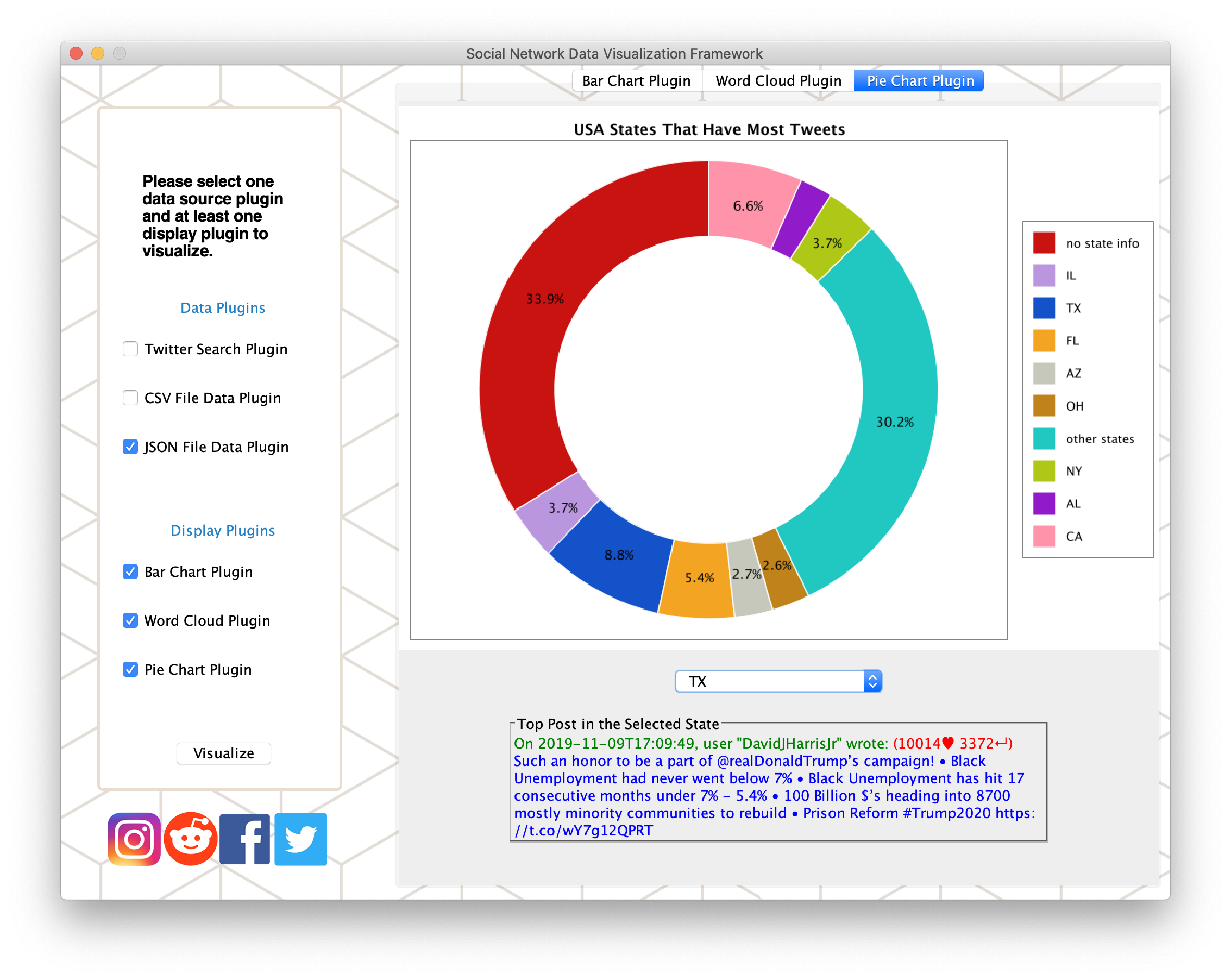This screenshot has height=980, width=1231.
Task: Click the yellow minimize window button
Action: pos(98,54)
